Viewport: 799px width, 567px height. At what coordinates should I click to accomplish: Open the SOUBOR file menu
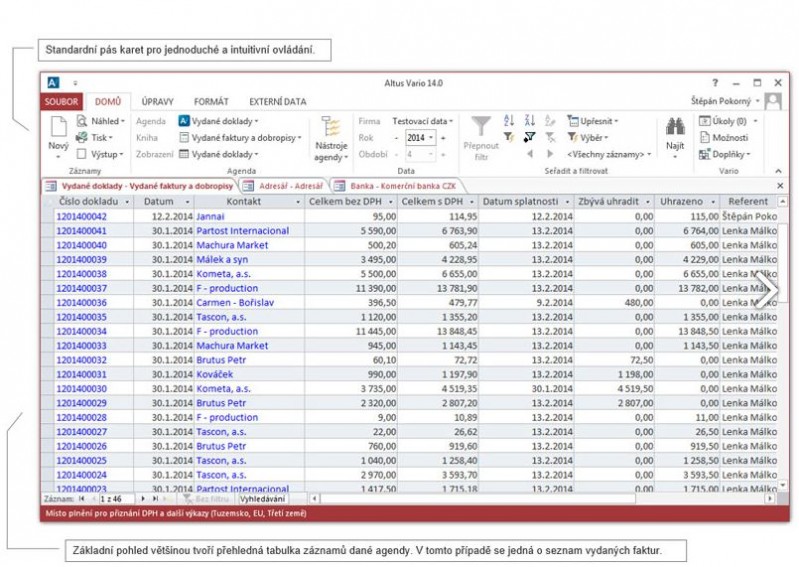[x=62, y=101]
